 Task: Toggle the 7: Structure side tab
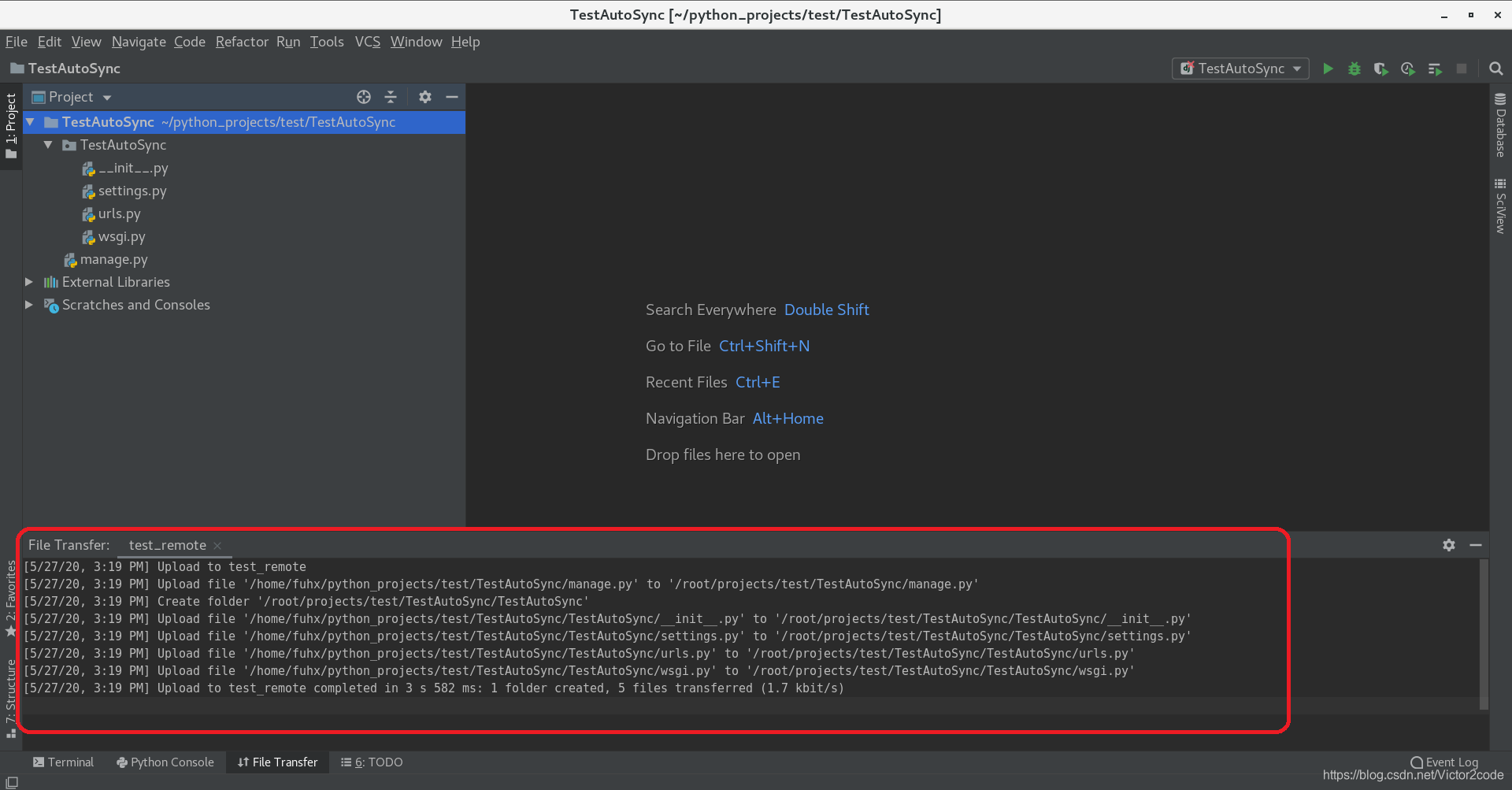pos(10,698)
